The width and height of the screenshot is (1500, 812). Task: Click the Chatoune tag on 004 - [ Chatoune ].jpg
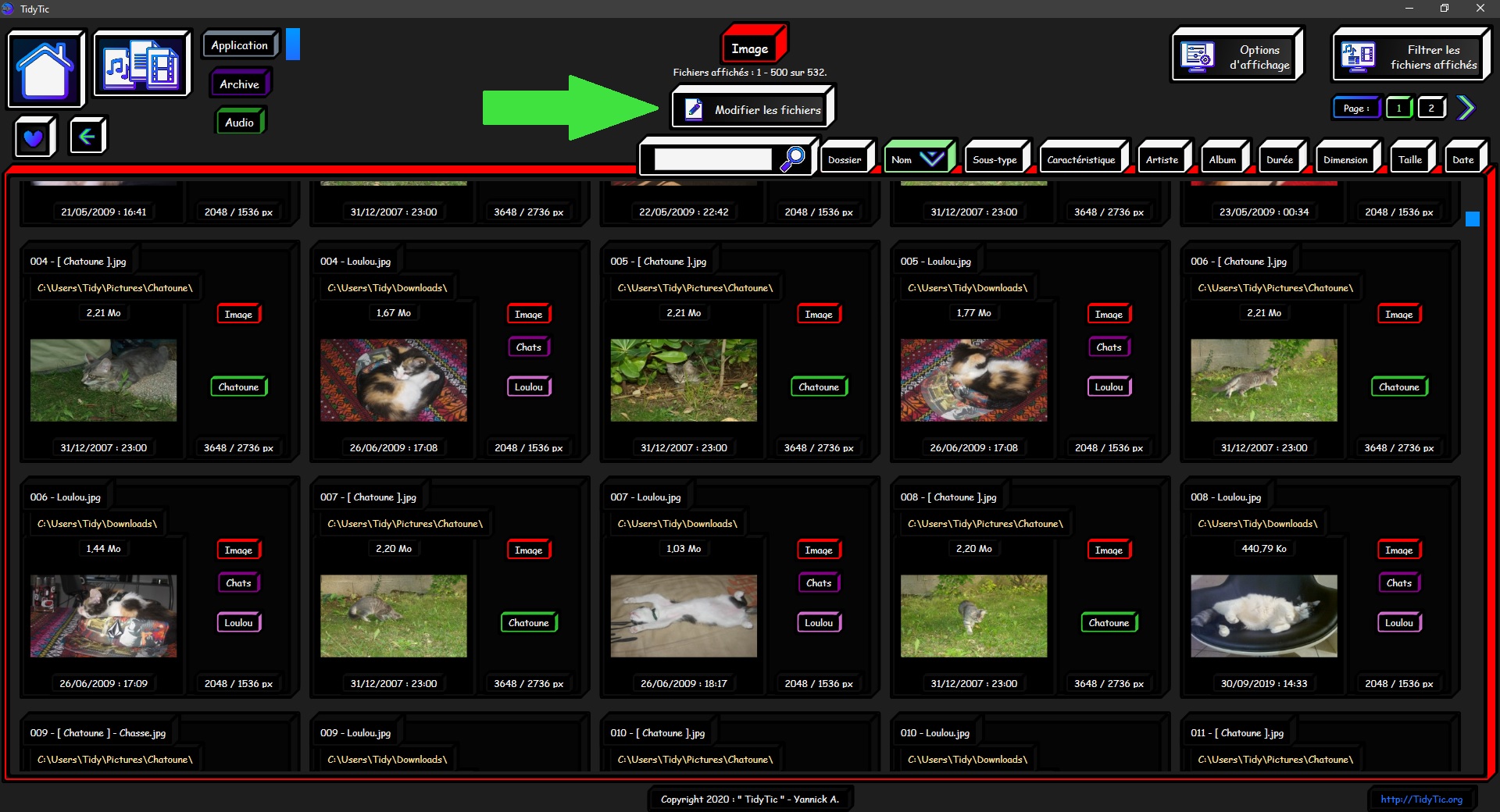[x=238, y=386]
